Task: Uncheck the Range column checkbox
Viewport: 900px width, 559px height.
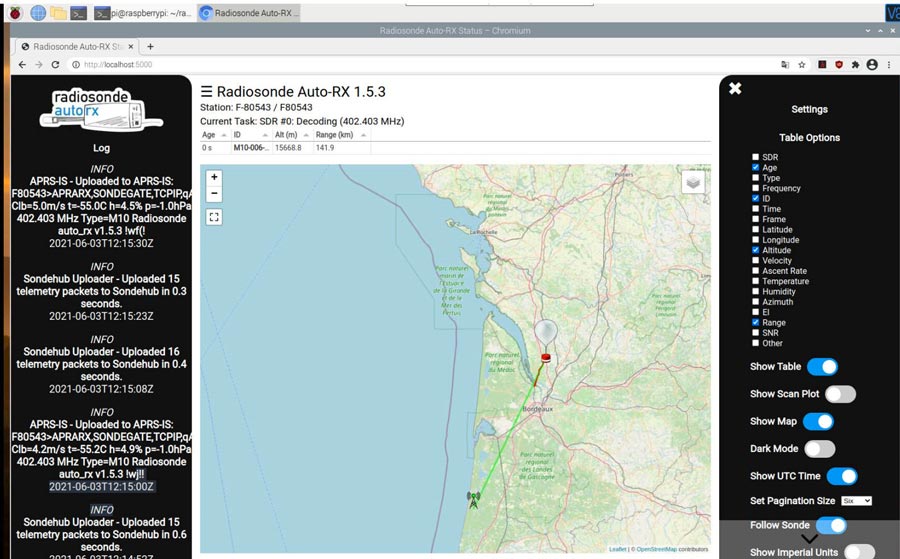Action: [x=755, y=322]
